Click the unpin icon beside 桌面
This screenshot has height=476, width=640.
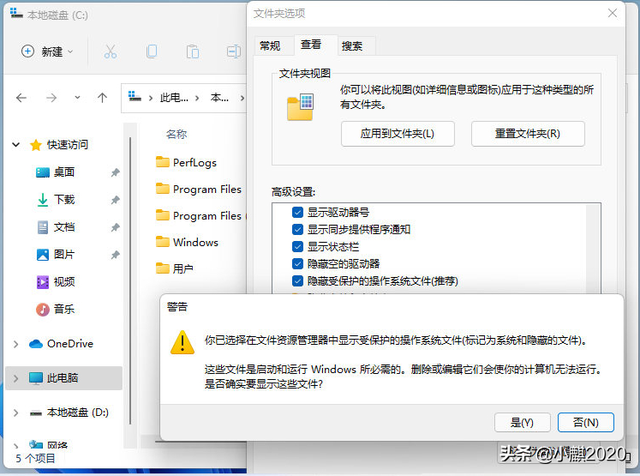(x=116, y=173)
